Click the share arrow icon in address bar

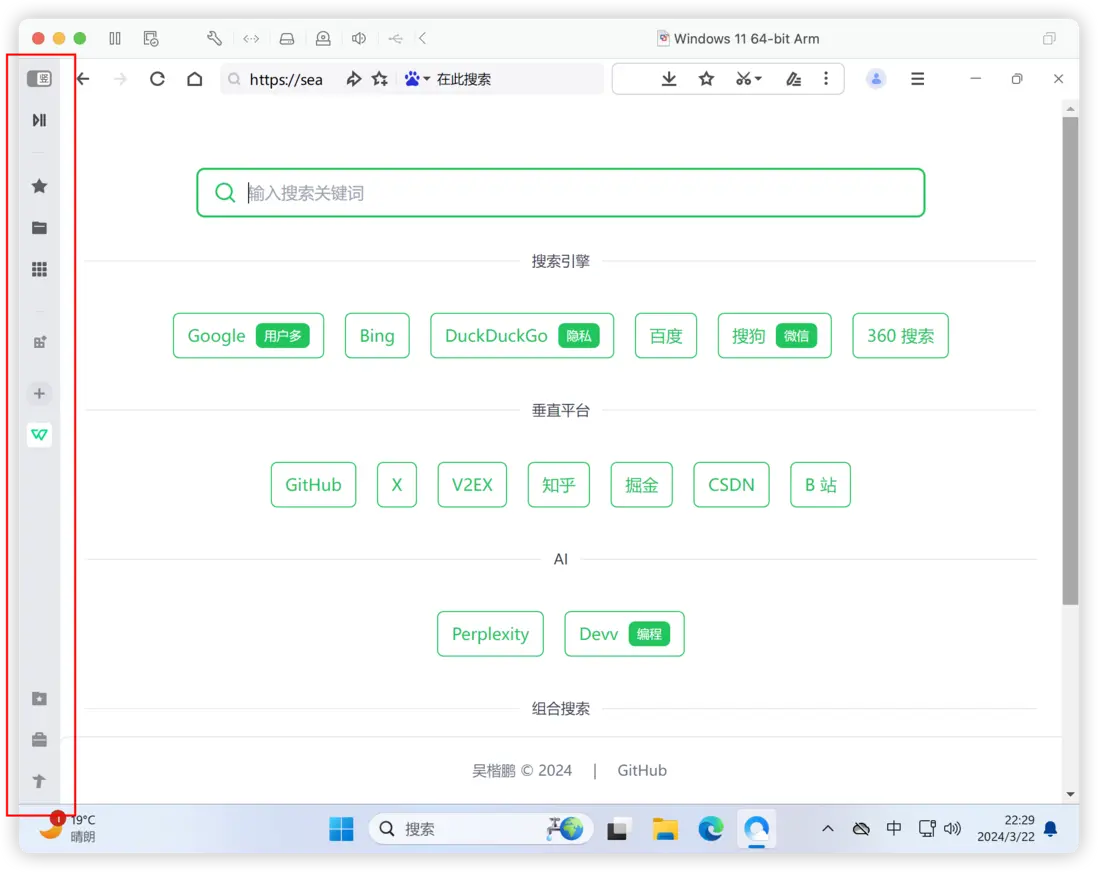tap(354, 79)
